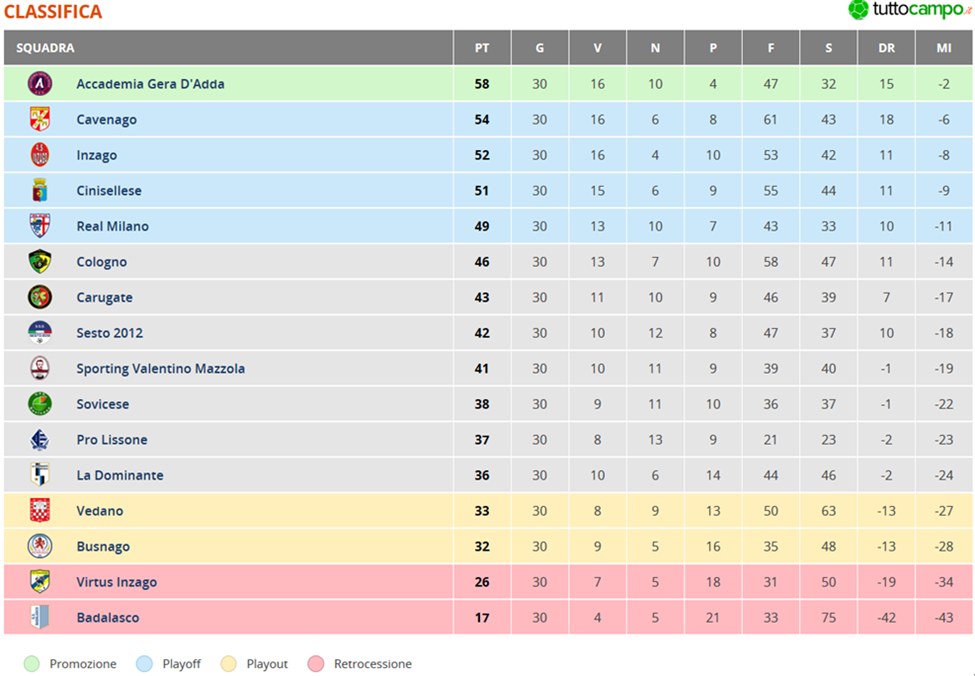The height and width of the screenshot is (676, 975).
Task: Click the green Promozione legend swatch
Action: click(x=32, y=664)
